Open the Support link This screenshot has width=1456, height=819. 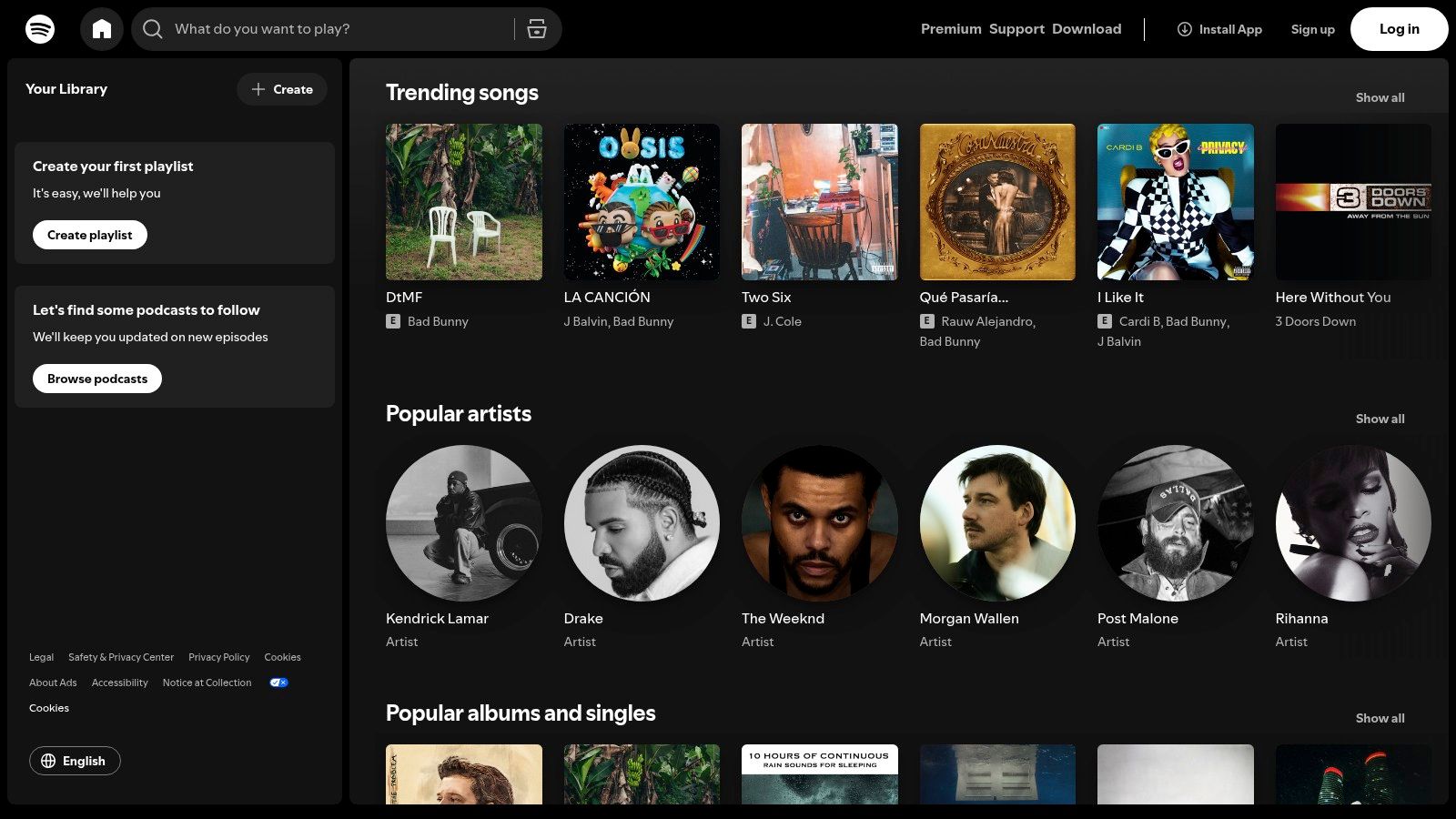click(x=1016, y=29)
